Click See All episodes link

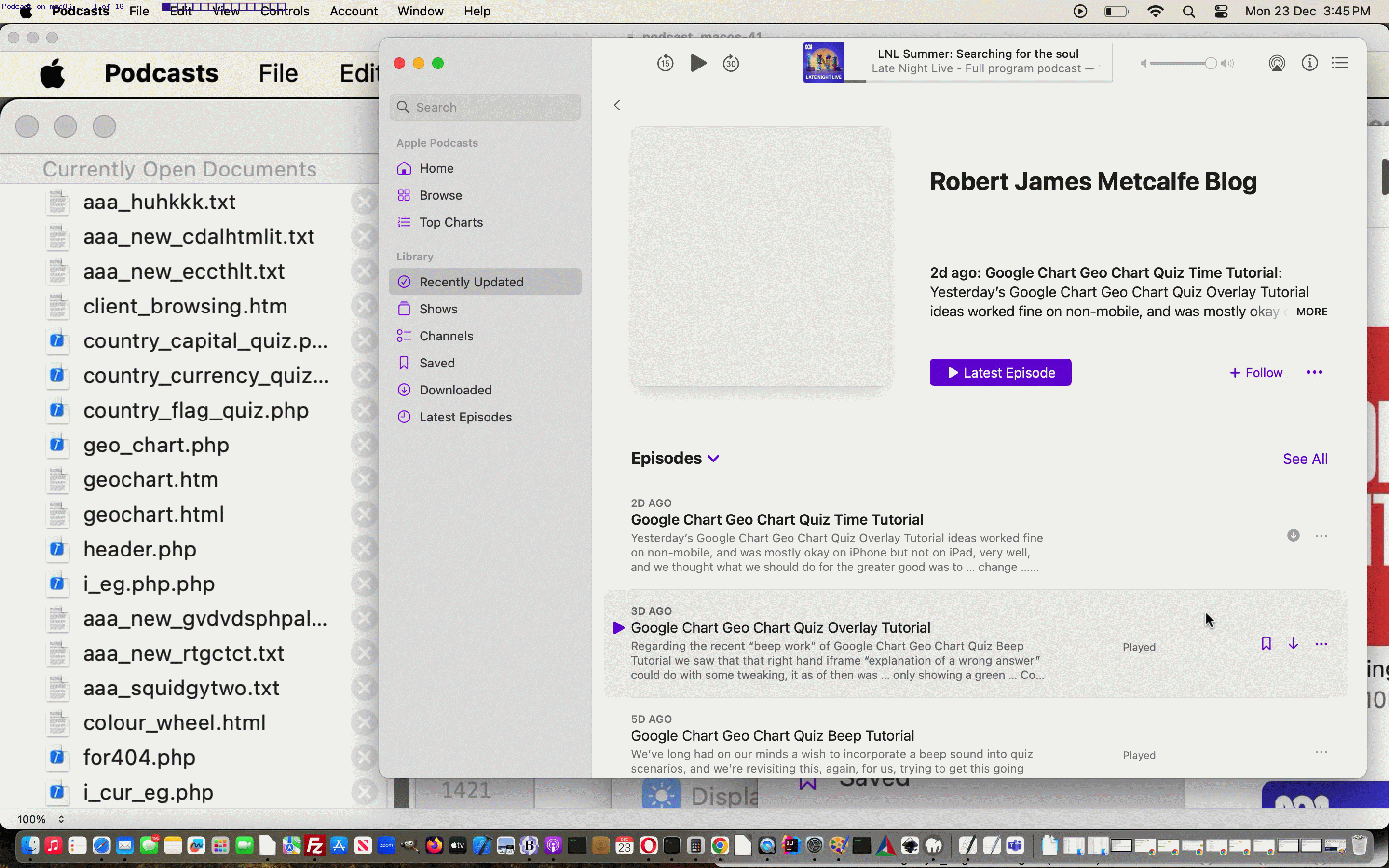pyautogui.click(x=1305, y=459)
